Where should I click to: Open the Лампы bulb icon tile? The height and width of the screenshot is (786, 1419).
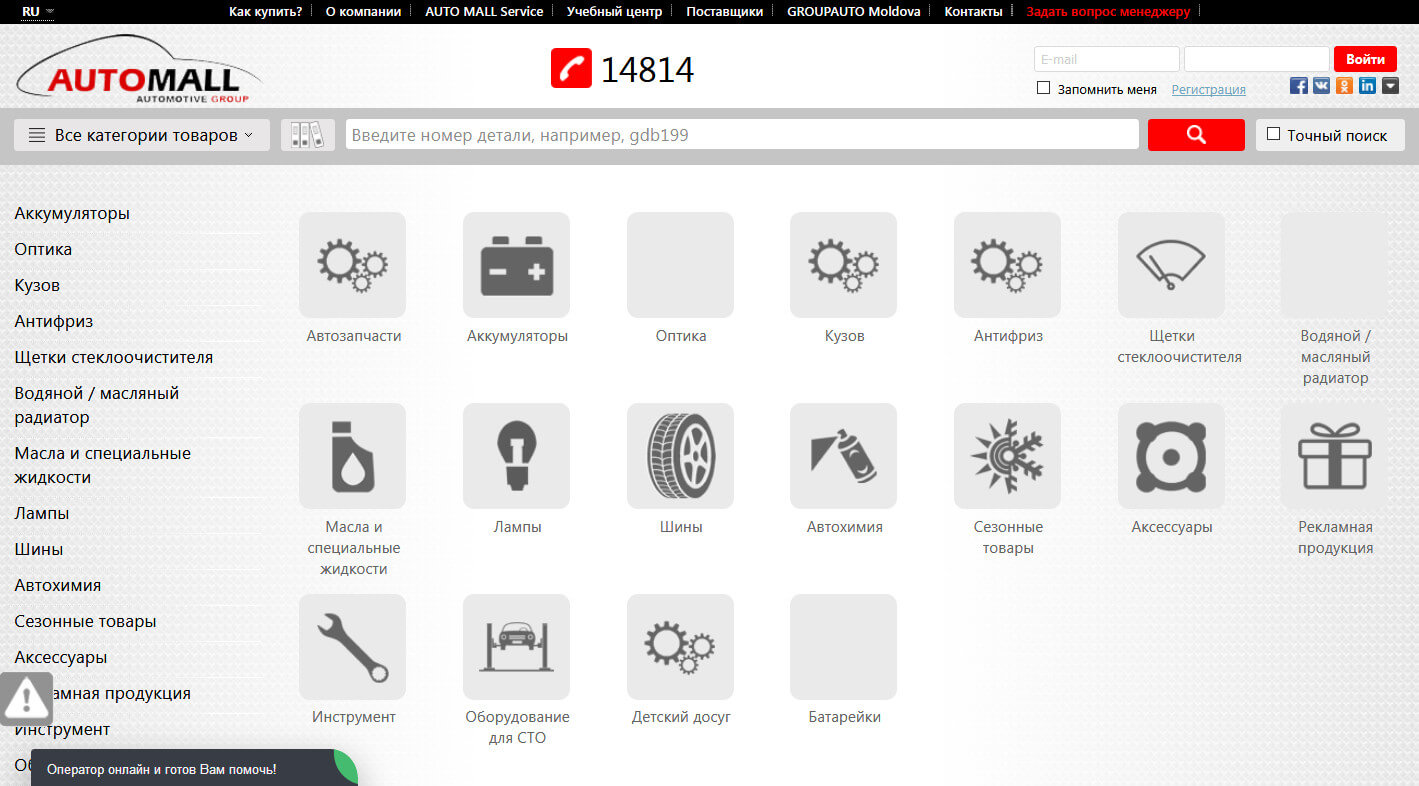pos(516,456)
